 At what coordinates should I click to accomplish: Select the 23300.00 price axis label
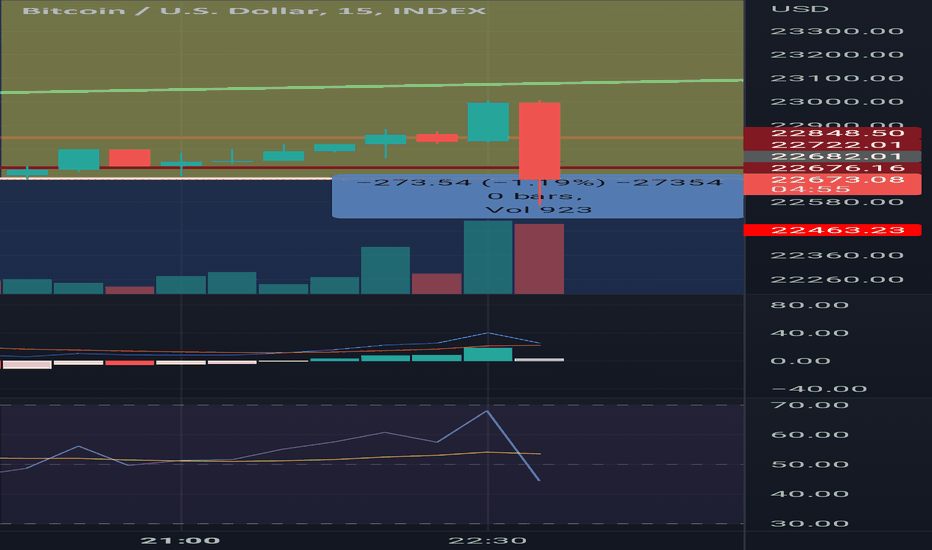tap(837, 31)
